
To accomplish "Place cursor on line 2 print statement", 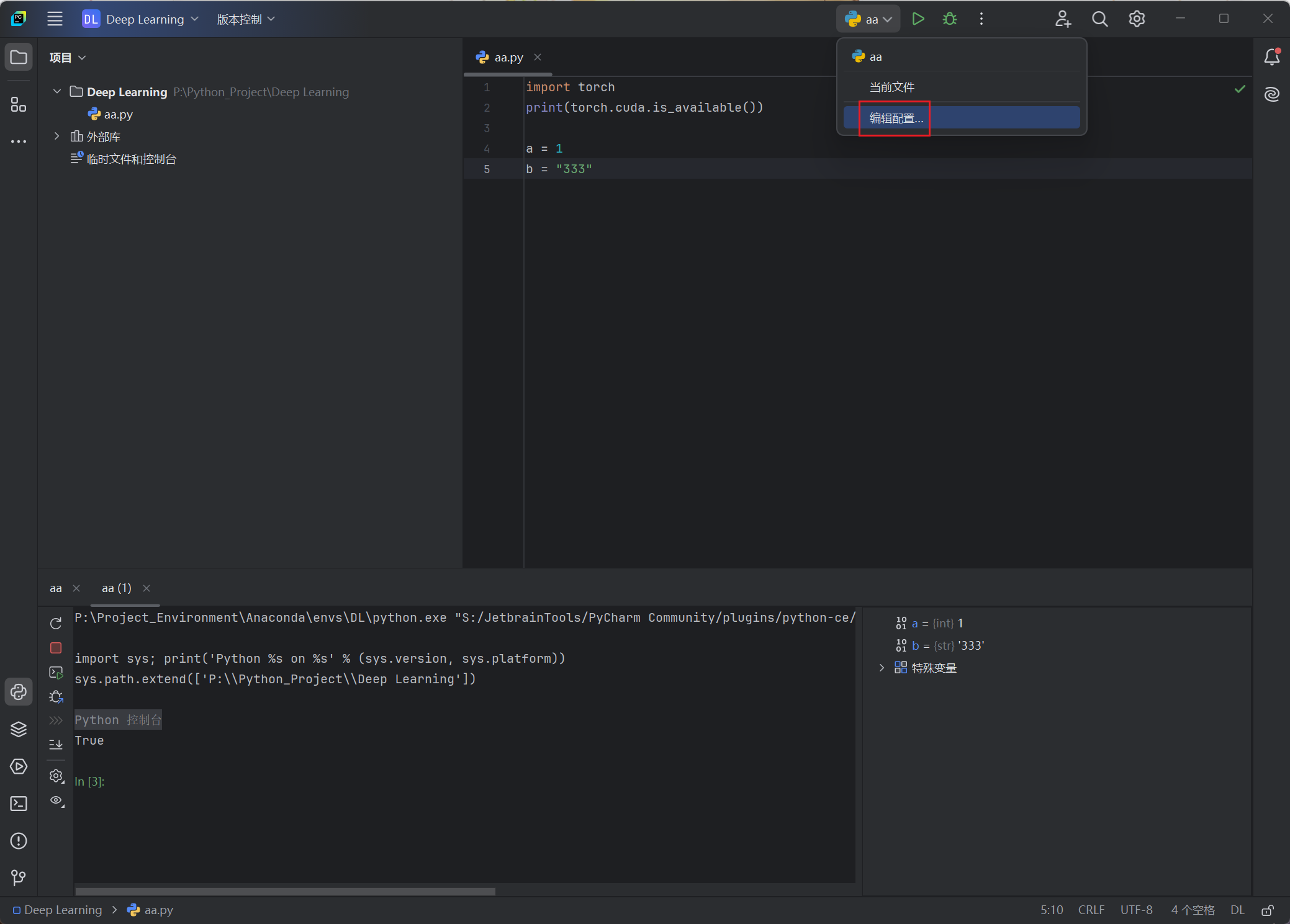I will click(644, 107).
